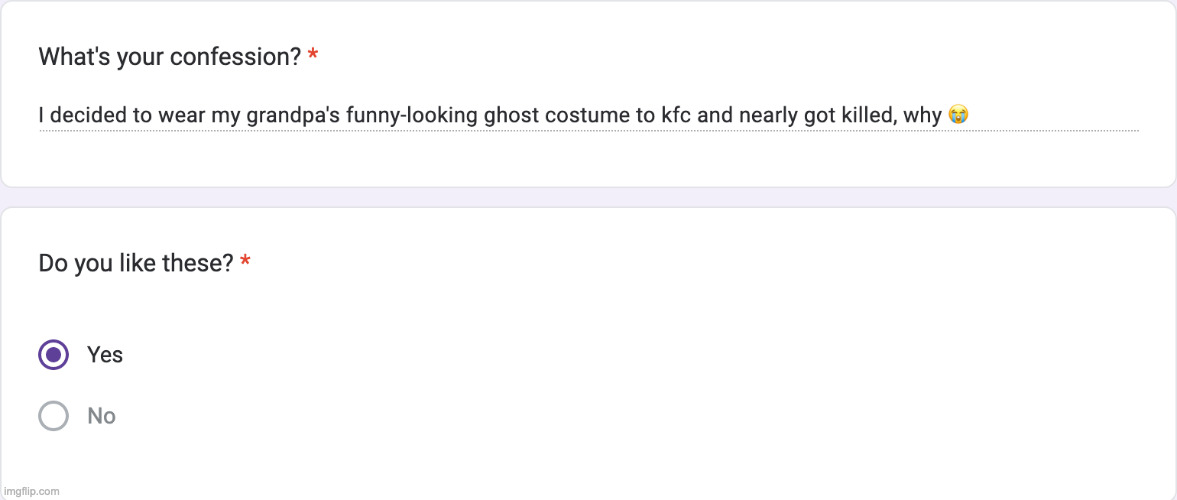The image size is (1177, 500).
Task: Click the red asterisk after "Do you like these?"
Action: [246, 264]
